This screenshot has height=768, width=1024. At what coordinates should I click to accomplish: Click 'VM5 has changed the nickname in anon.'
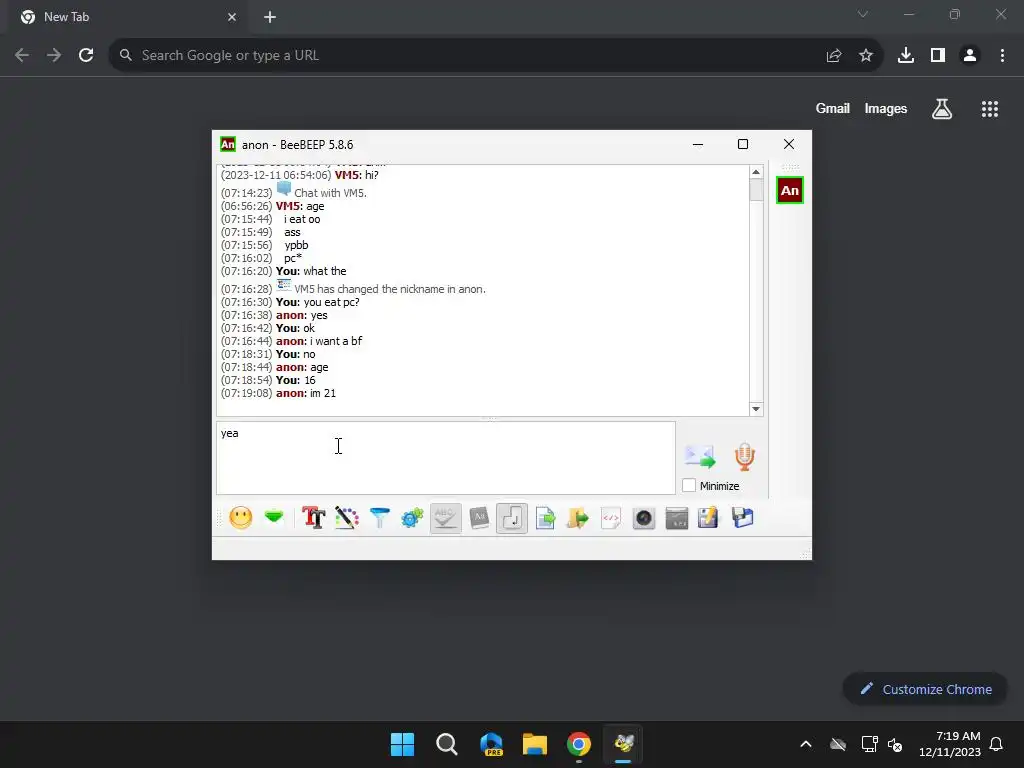point(390,289)
